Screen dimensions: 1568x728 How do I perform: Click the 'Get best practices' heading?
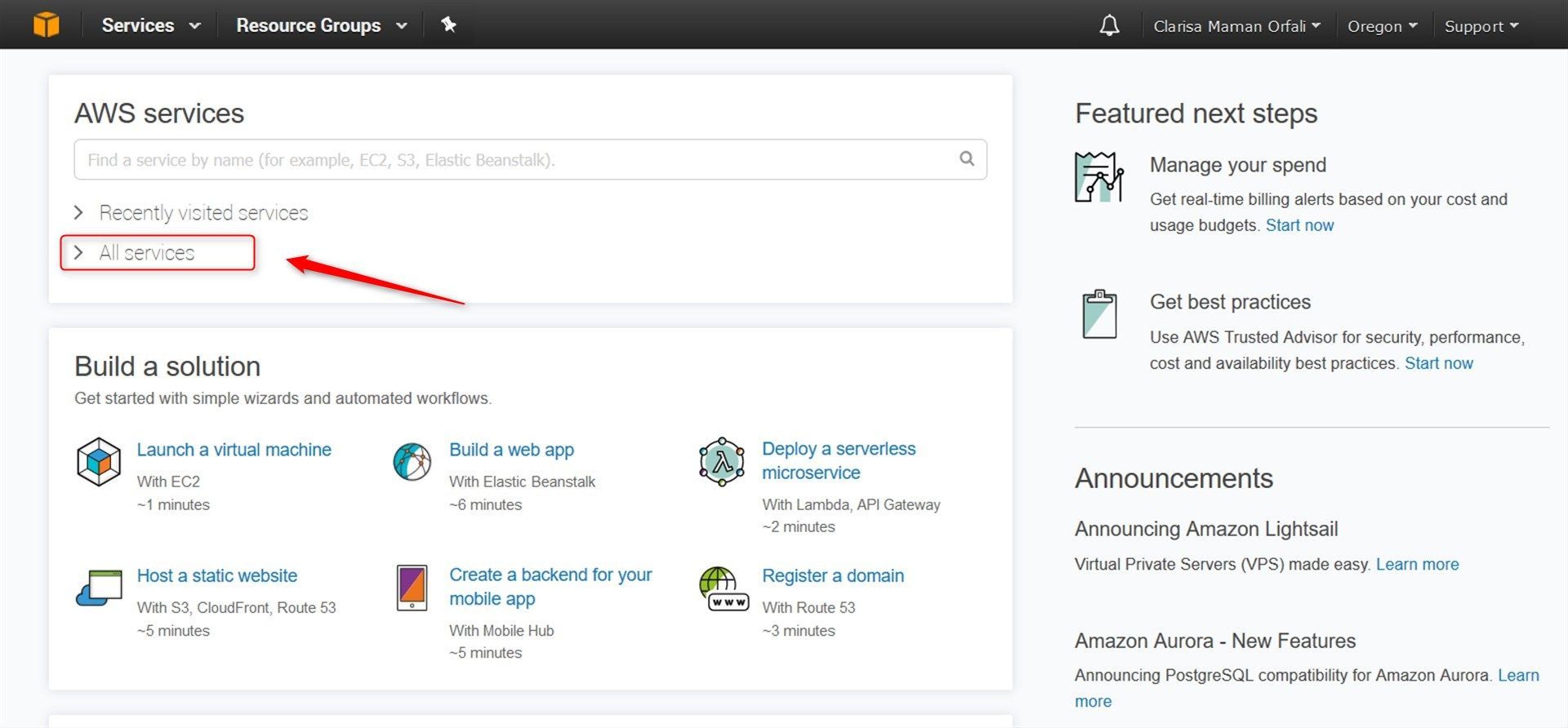tap(1230, 302)
